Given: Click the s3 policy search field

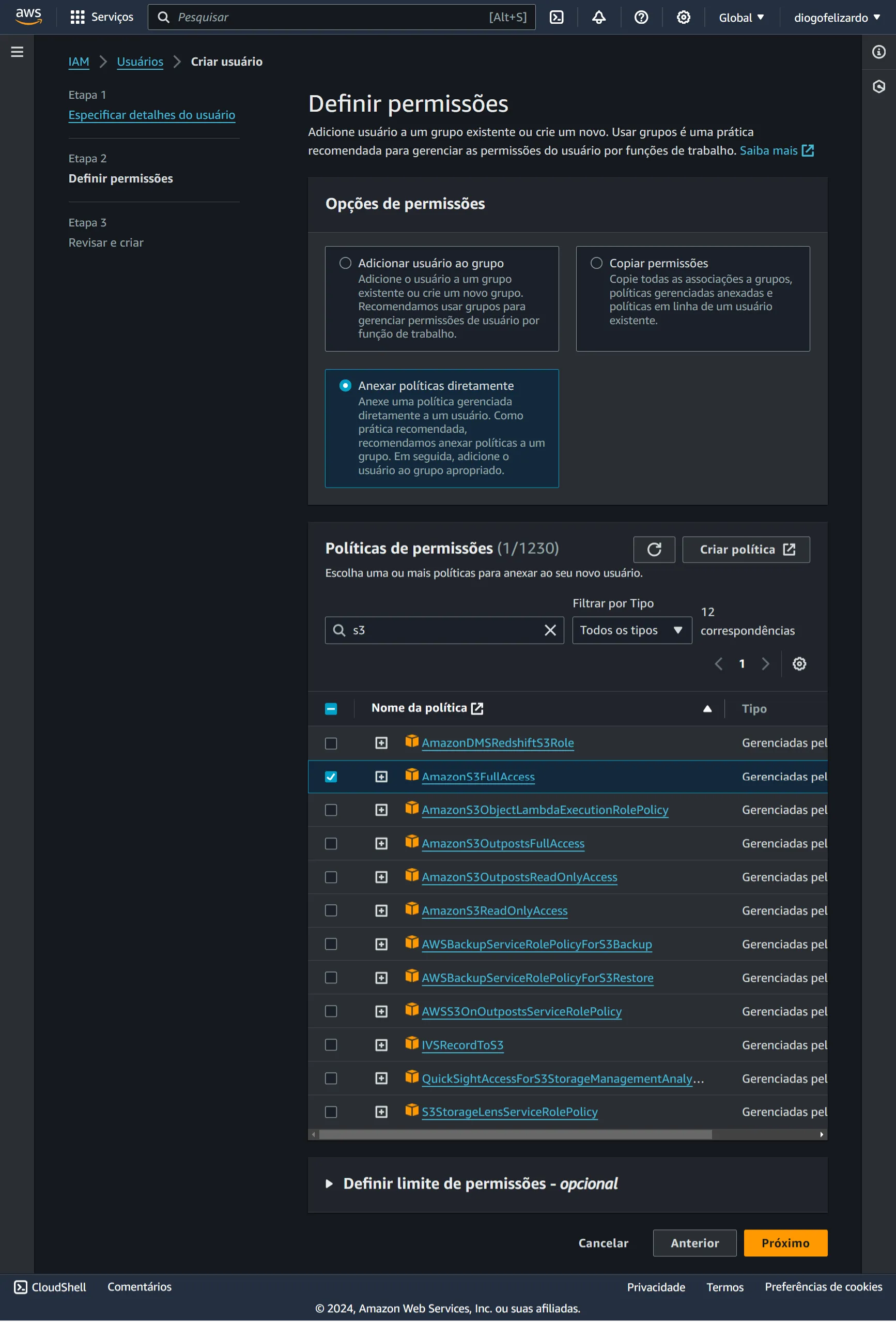Looking at the screenshot, I should pyautogui.click(x=444, y=630).
